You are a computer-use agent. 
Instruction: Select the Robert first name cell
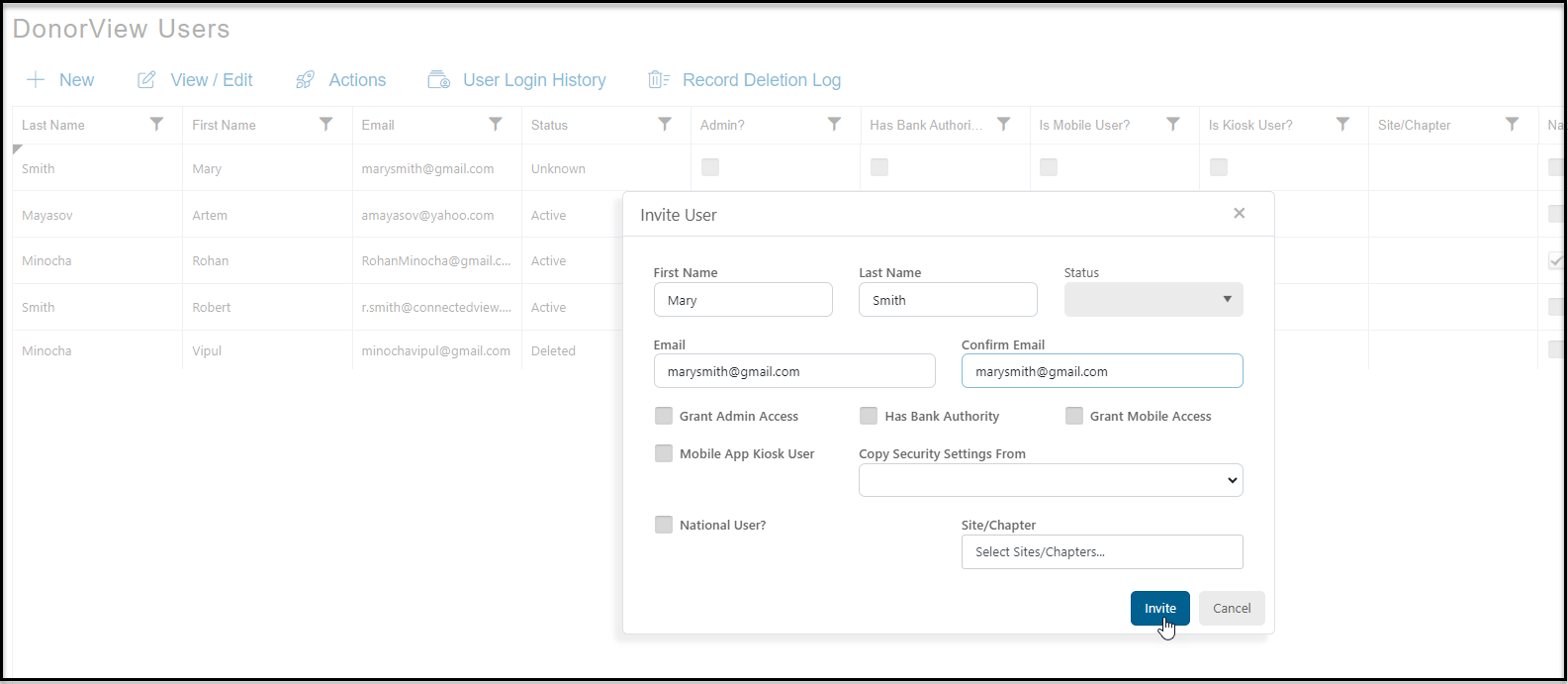(x=267, y=308)
